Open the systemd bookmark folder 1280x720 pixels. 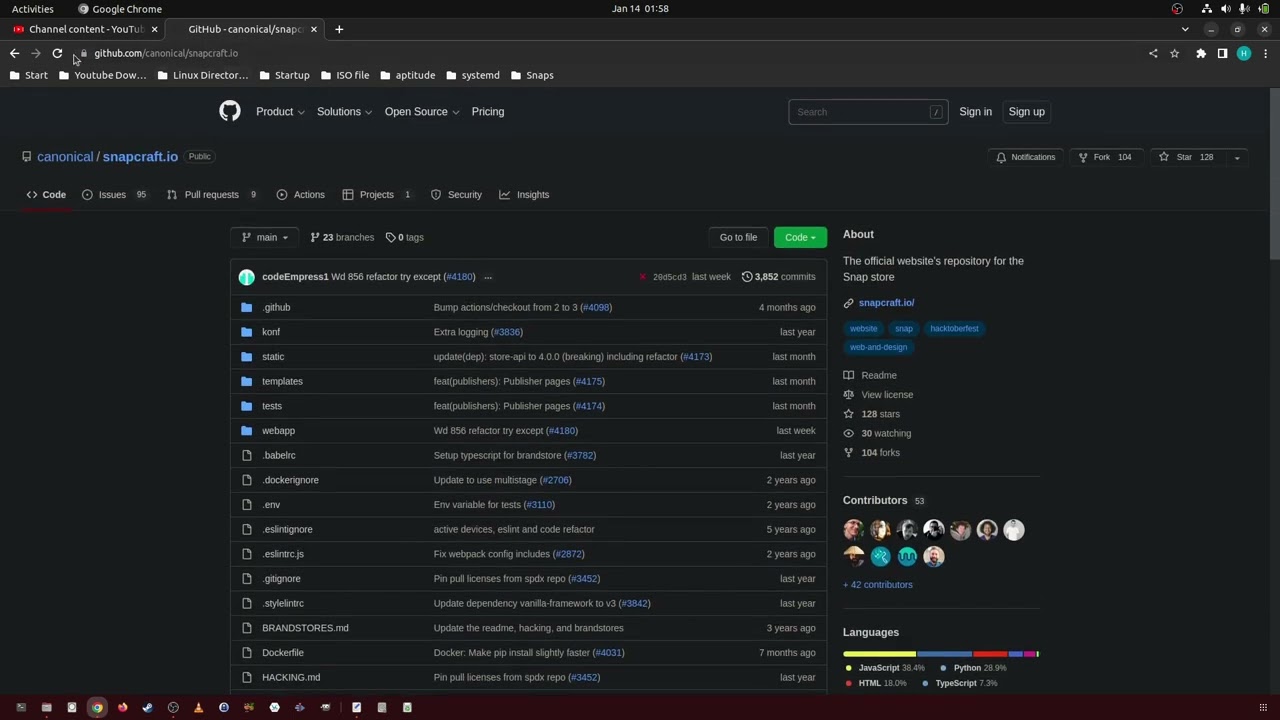click(x=473, y=75)
